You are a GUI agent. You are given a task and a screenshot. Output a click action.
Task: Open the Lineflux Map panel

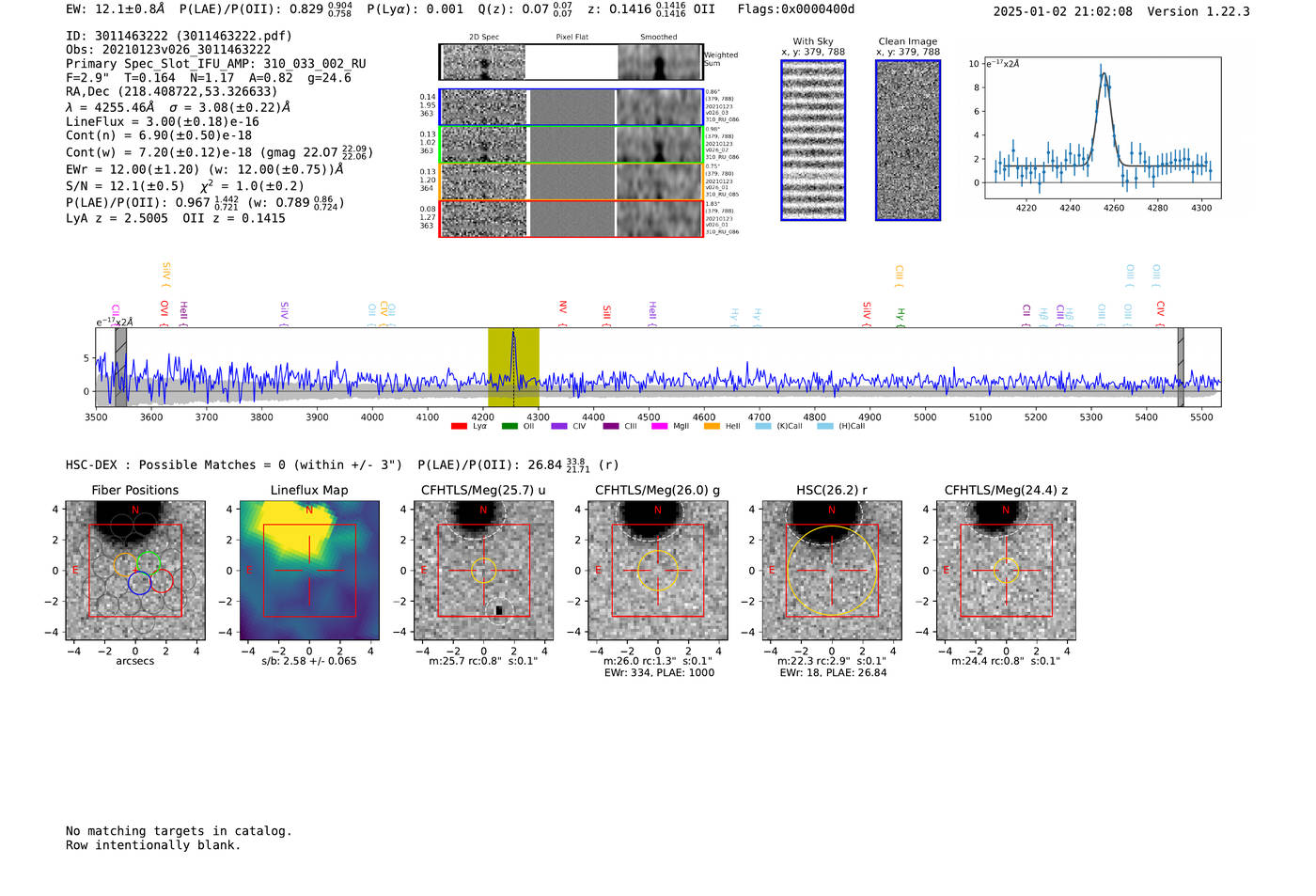coord(309,571)
